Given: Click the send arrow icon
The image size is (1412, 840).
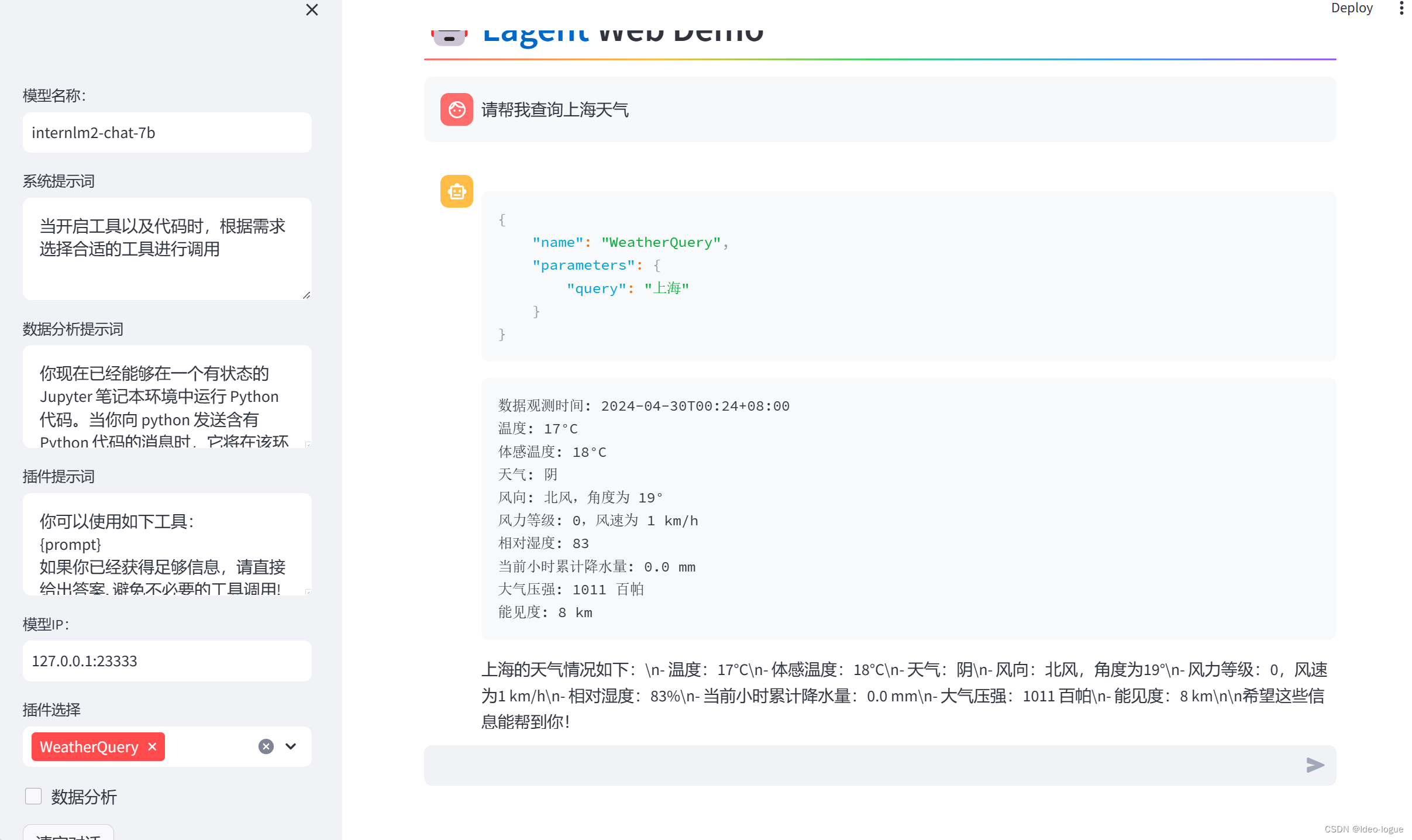Looking at the screenshot, I should 1315,765.
